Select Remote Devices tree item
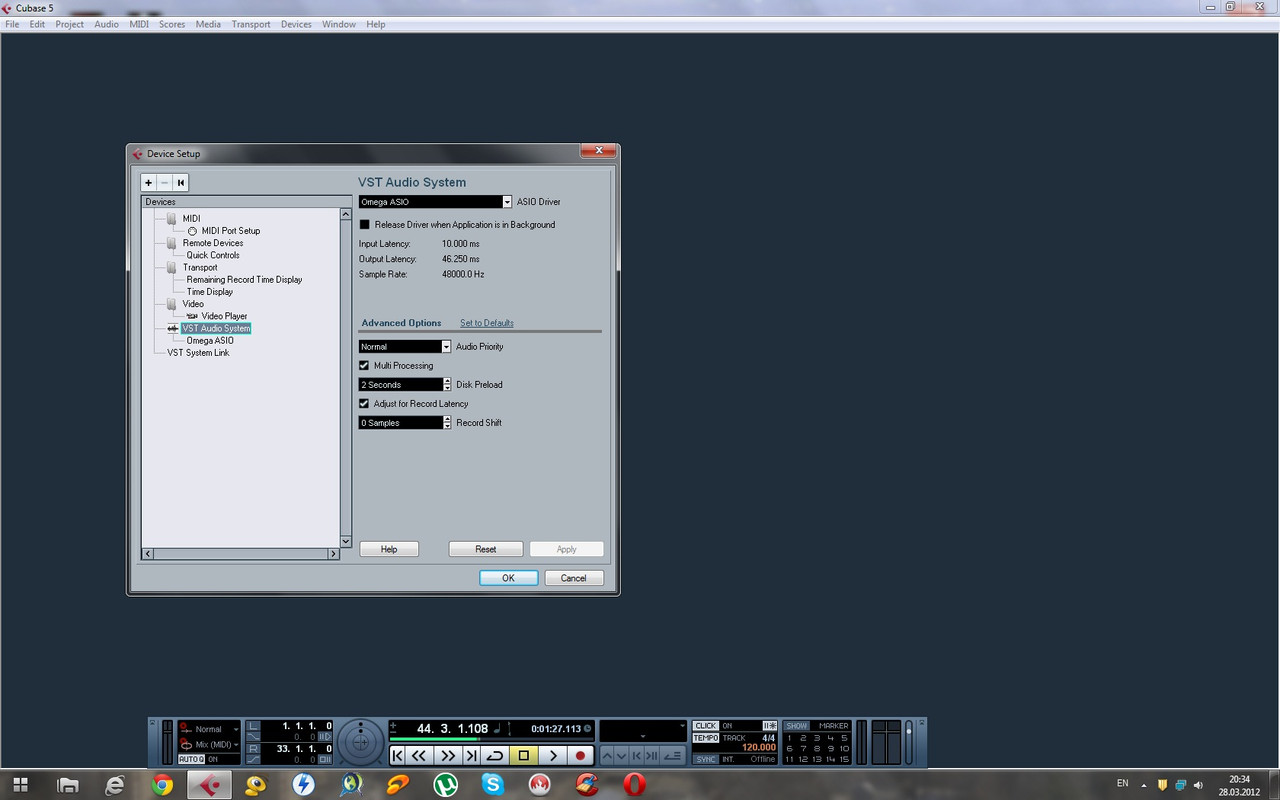This screenshot has width=1280, height=800. coord(213,243)
